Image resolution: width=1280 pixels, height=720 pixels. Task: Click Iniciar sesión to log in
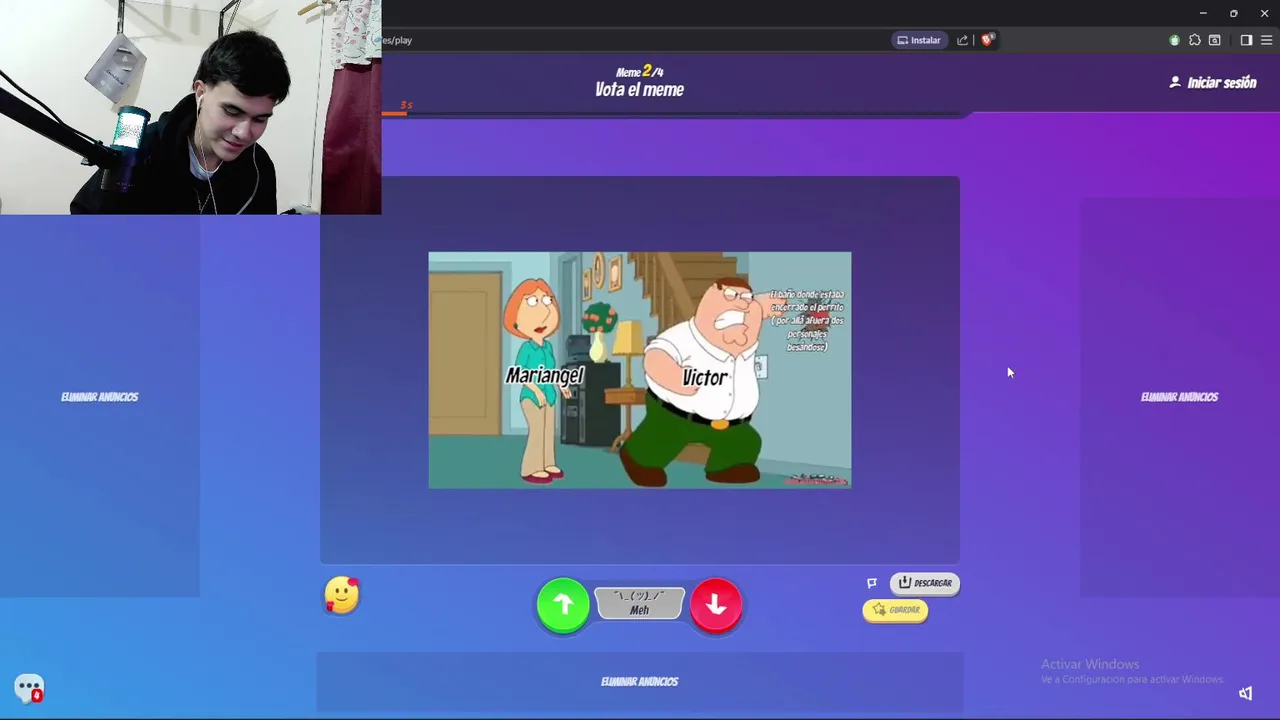(x=1213, y=83)
